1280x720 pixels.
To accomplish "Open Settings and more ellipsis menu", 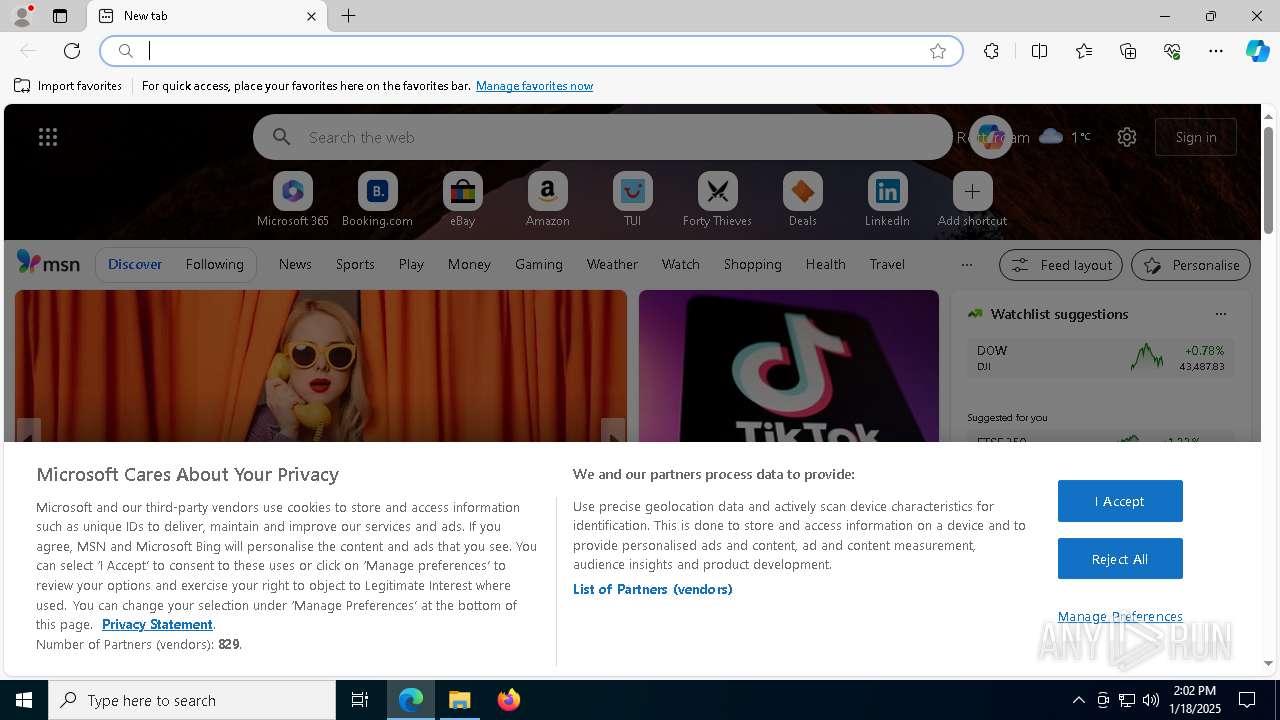I will [1216, 51].
